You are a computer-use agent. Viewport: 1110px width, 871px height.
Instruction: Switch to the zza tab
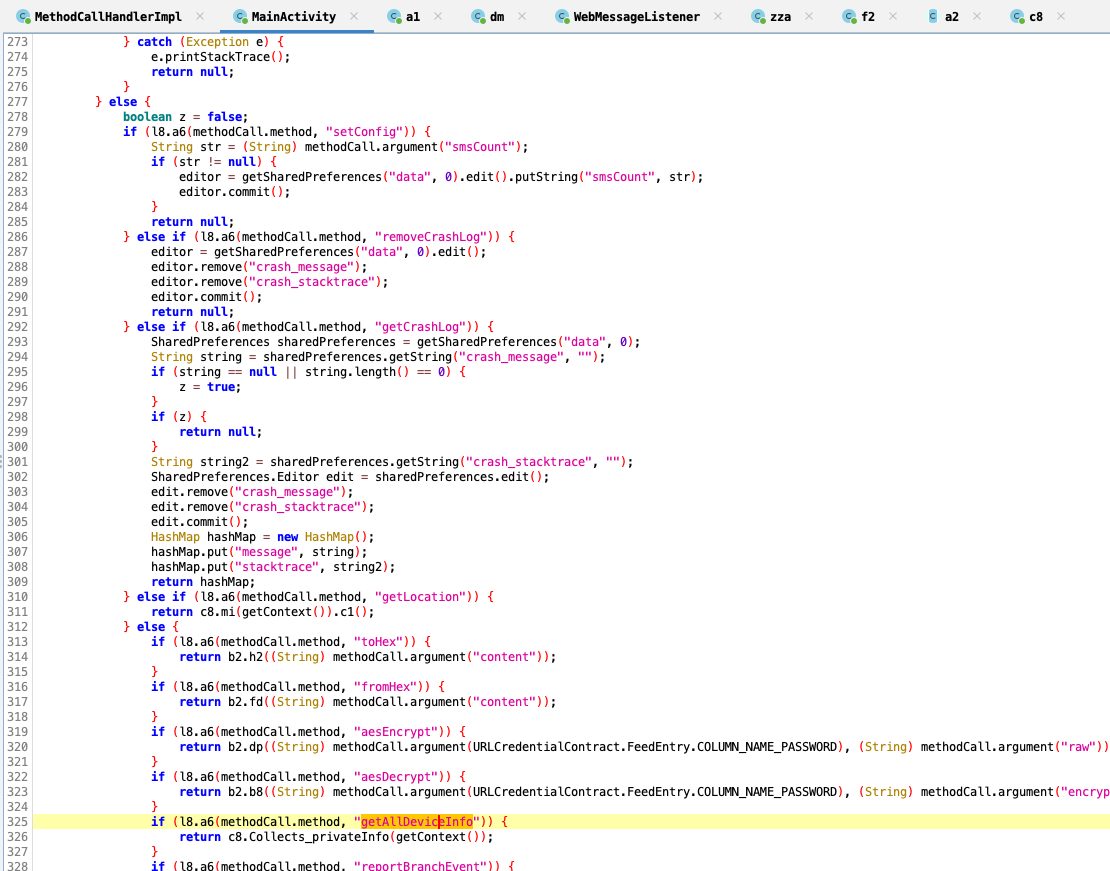(x=780, y=16)
